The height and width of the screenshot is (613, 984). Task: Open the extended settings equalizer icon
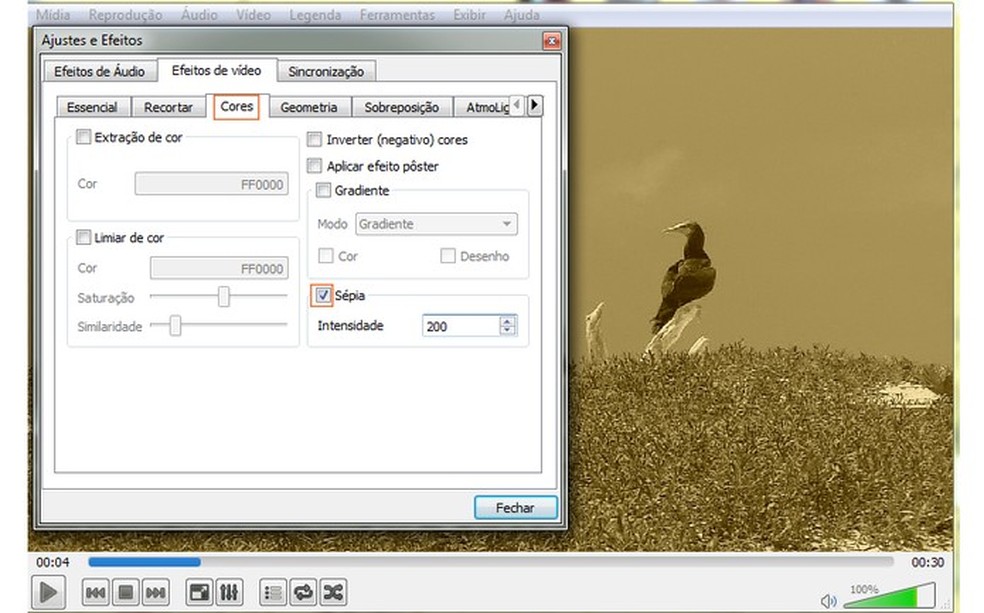(x=228, y=592)
